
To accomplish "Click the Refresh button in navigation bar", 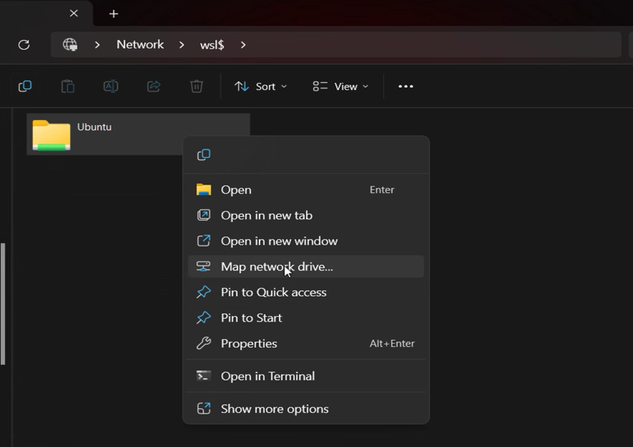I will pos(24,45).
